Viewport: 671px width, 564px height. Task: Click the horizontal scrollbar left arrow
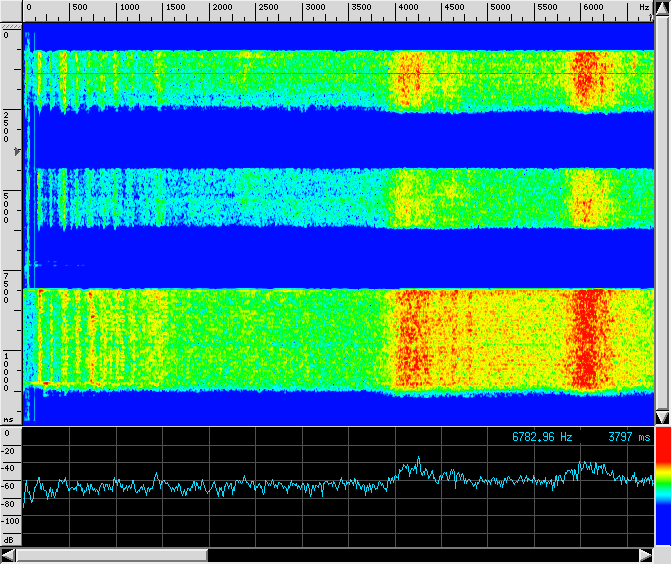click(x=9, y=555)
